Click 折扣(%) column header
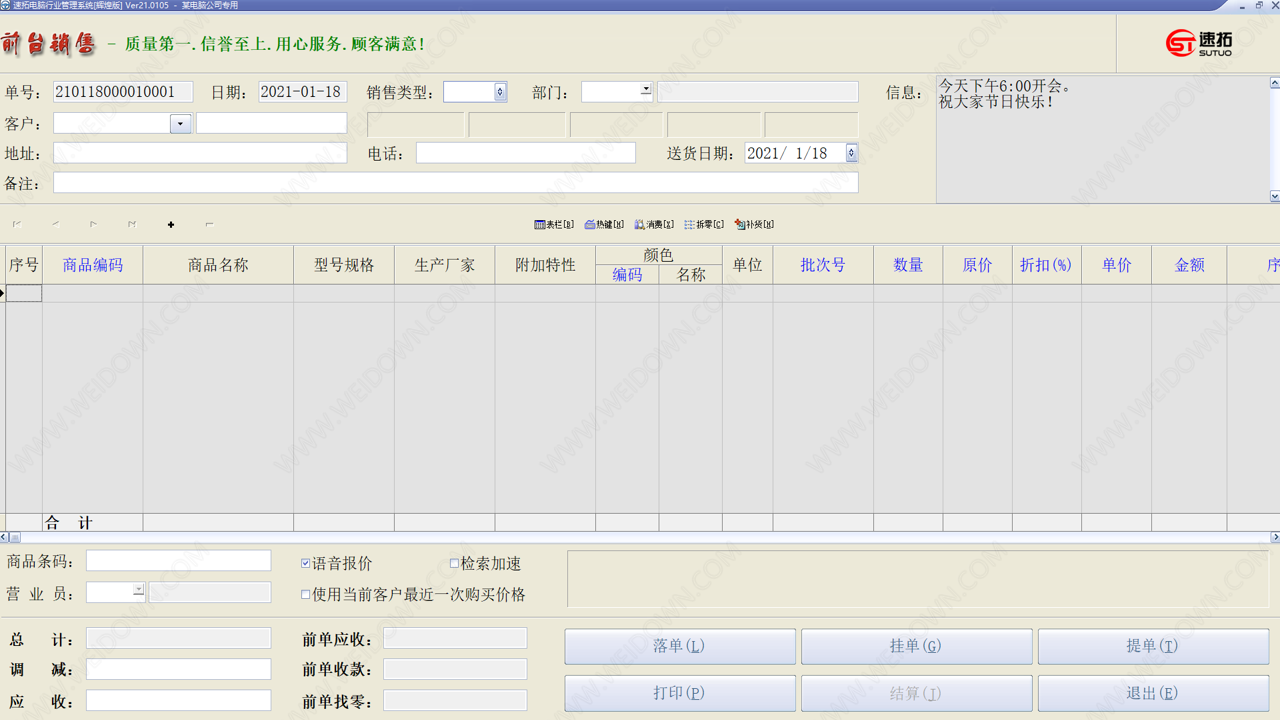The height and width of the screenshot is (720, 1280). pyautogui.click(x=1046, y=265)
